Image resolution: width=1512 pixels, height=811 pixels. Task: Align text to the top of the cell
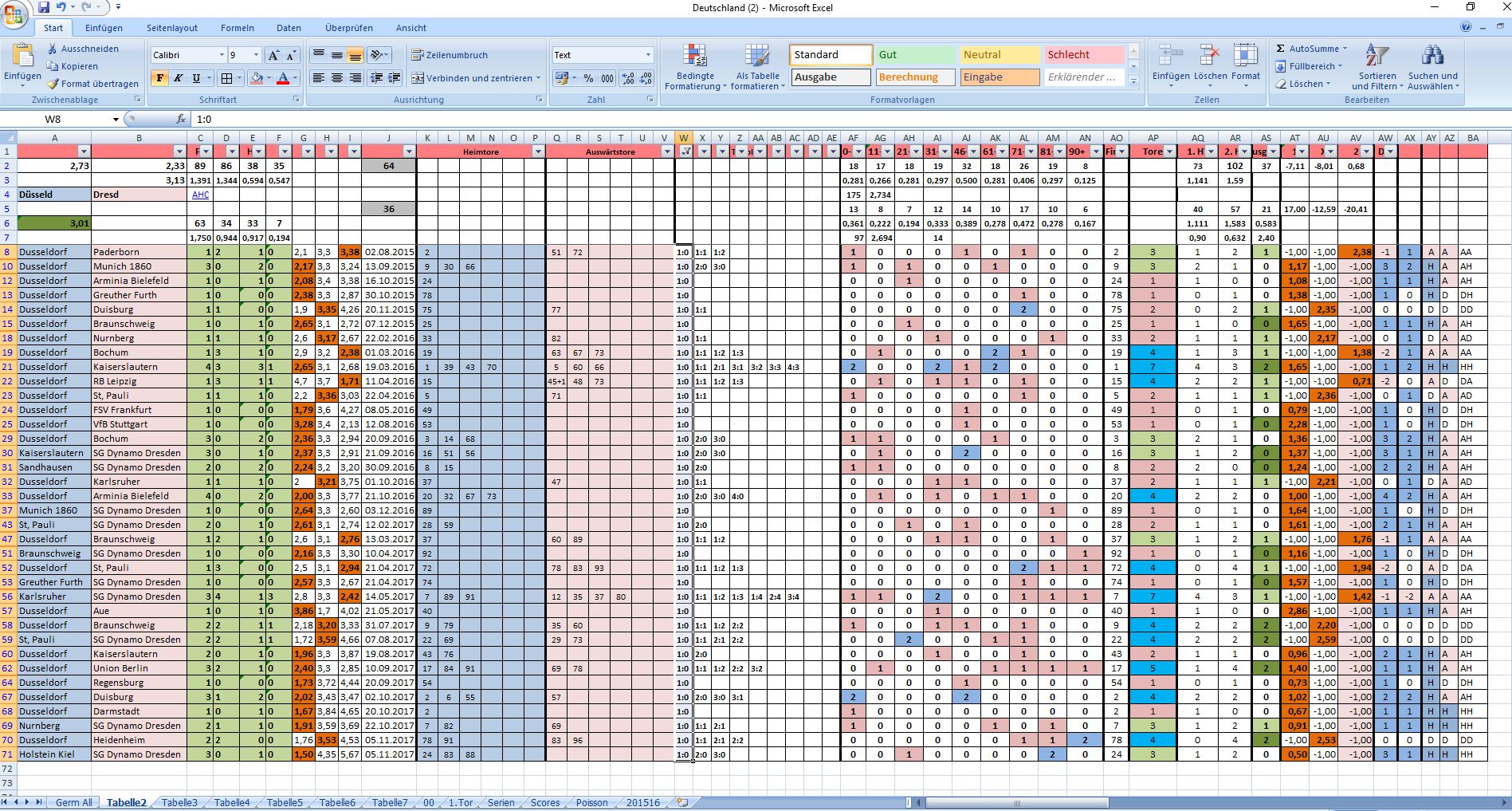point(319,55)
